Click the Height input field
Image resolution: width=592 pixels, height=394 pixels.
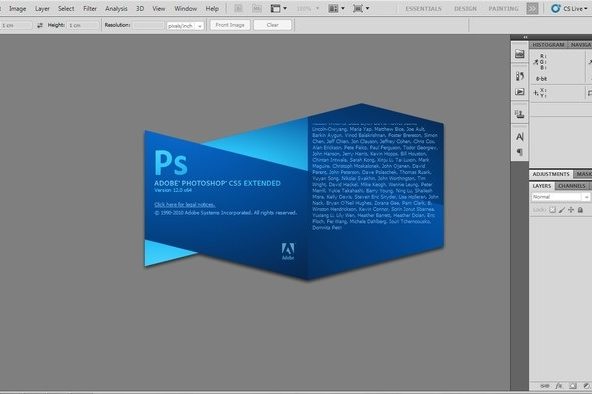point(83,25)
